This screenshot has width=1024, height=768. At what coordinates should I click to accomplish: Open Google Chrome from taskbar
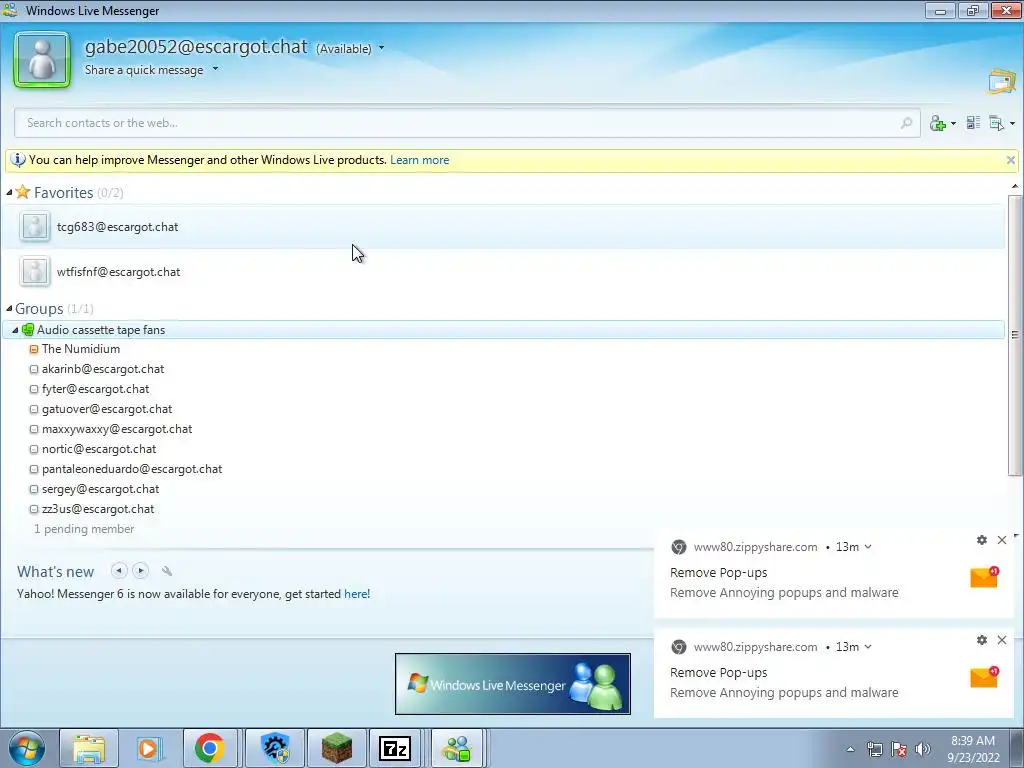tap(210, 748)
